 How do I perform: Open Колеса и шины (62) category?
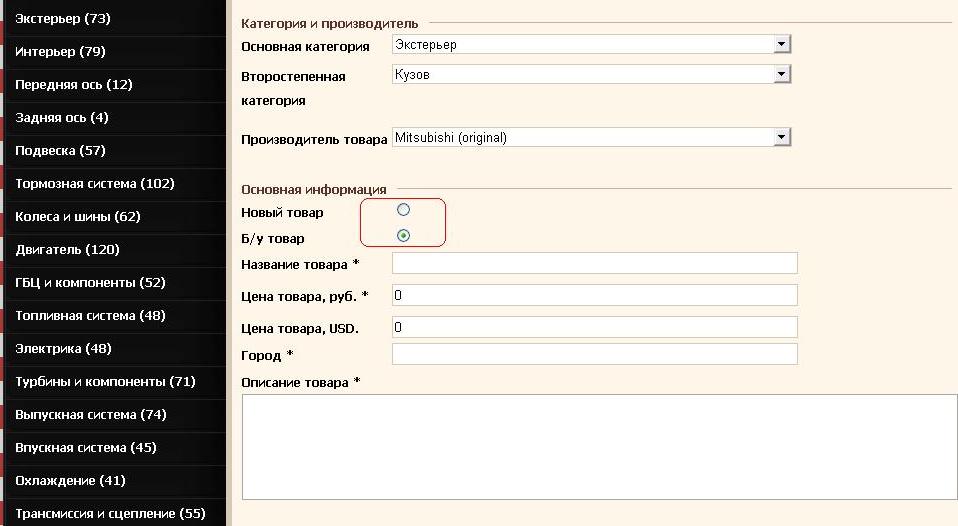[x=78, y=217]
